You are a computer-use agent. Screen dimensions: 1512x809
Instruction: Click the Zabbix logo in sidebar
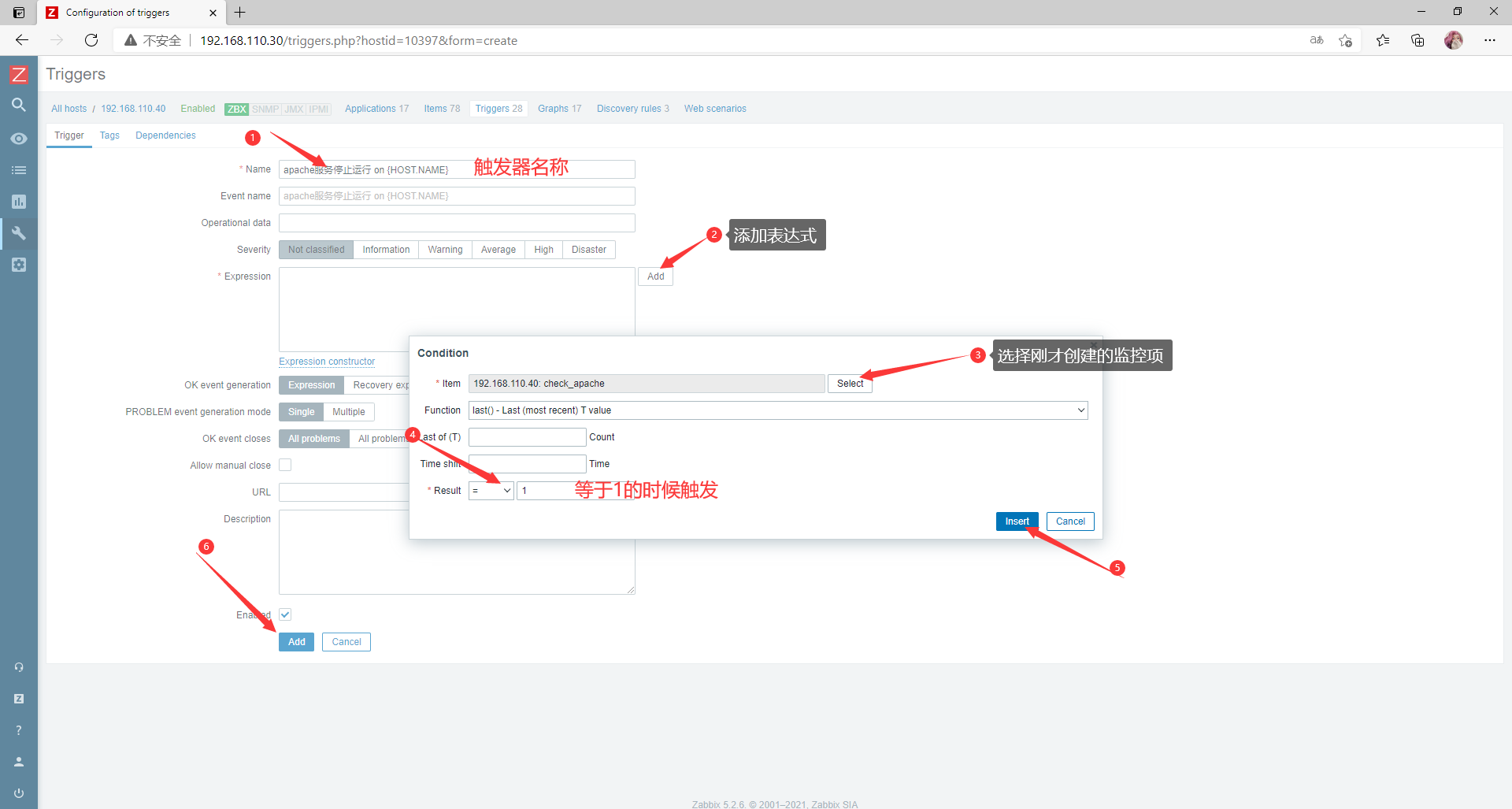coord(19,75)
